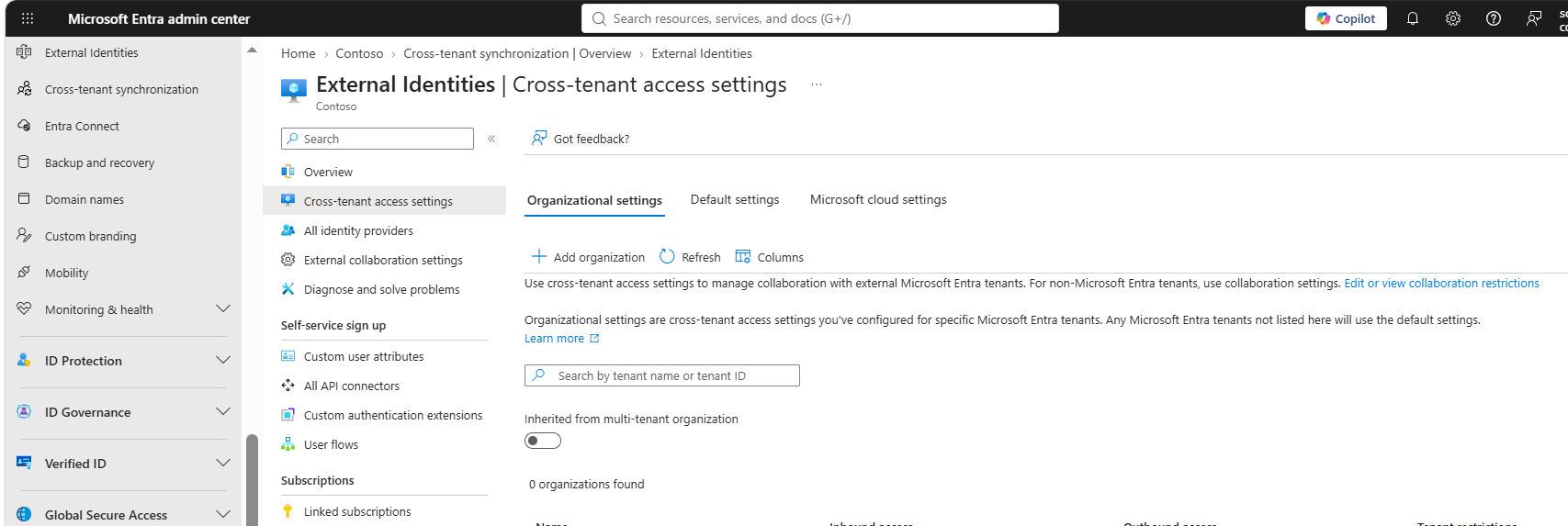Click the Domain names sidebar icon
The height and width of the screenshot is (526, 1568).
click(24, 199)
